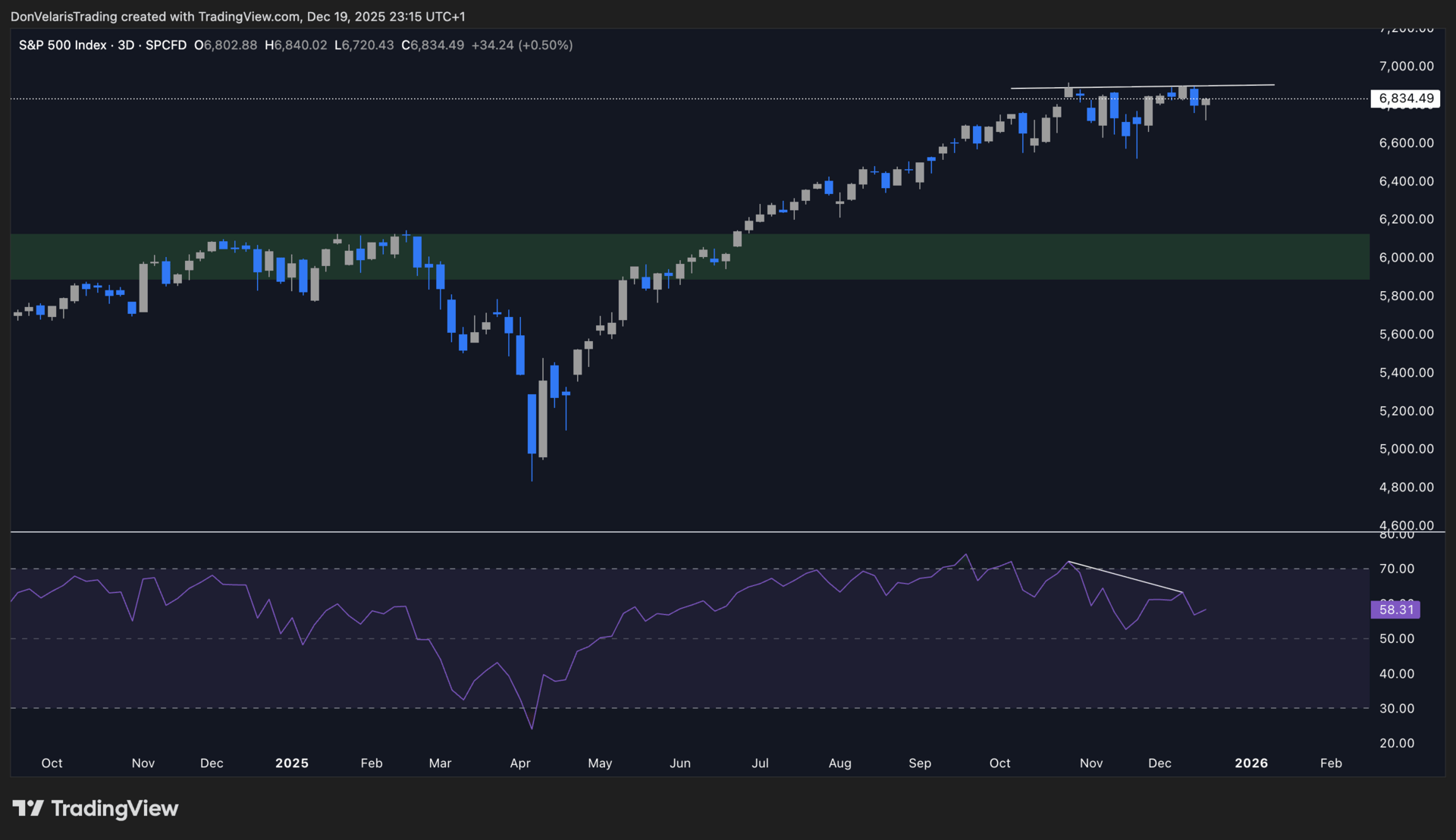Click the 6,000.00 price scale label
The height and width of the screenshot is (840, 1456).
1406,258
